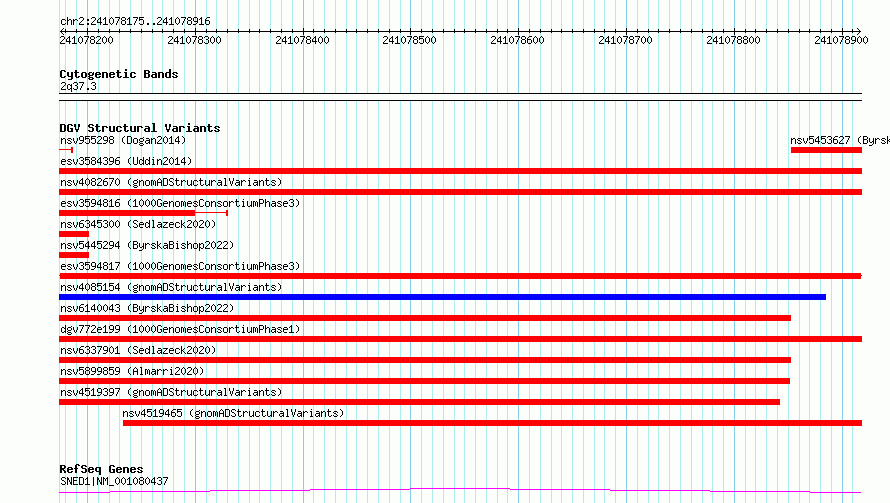Click the red nsv6140043 variant bar
The image size is (890, 503).
click(x=425, y=318)
